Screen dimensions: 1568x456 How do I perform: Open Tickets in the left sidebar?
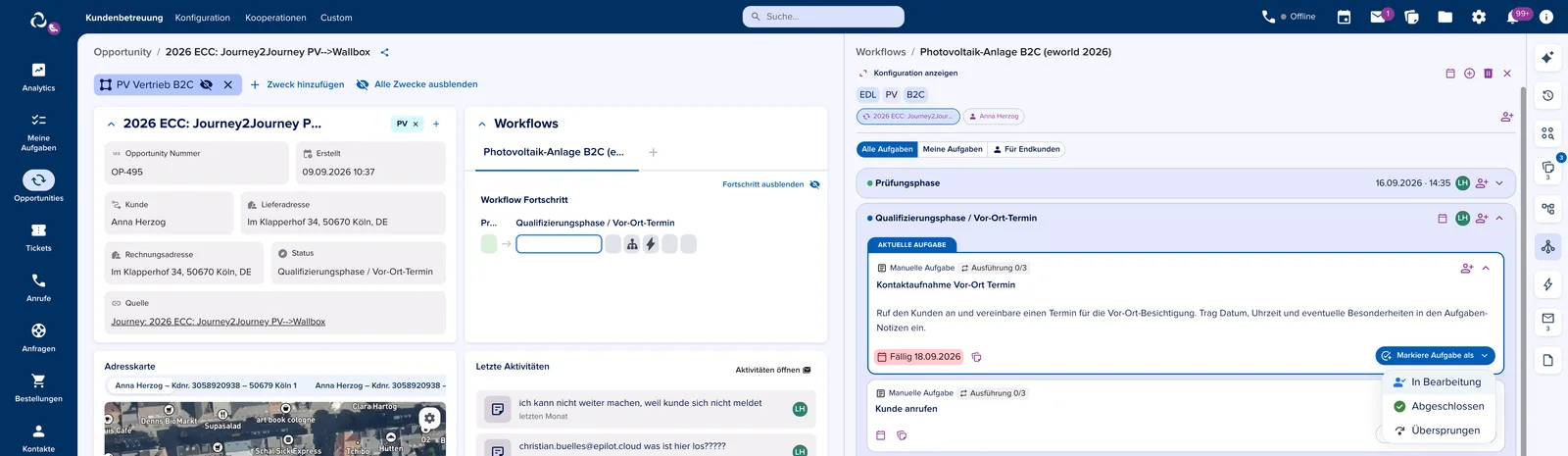(x=38, y=237)
